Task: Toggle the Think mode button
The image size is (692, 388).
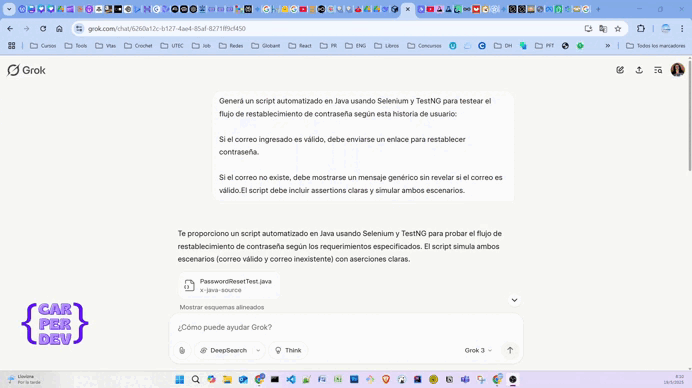Action: (x=288, y=350)
